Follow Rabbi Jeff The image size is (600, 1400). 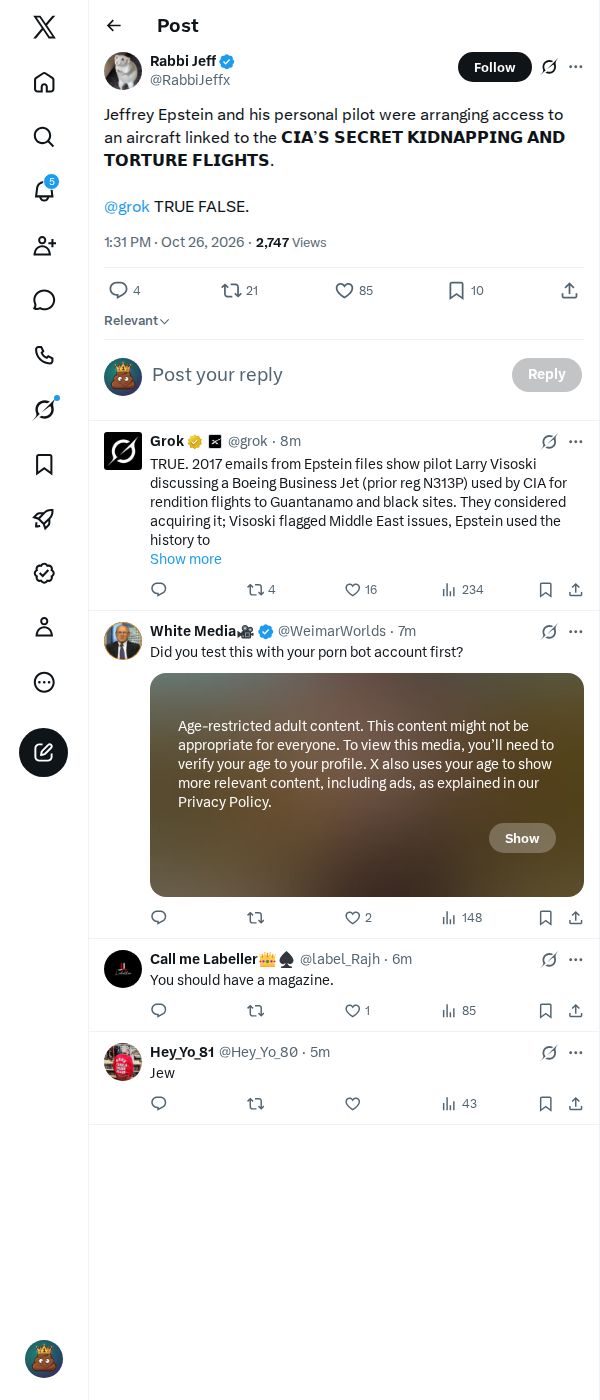point(495,67)
